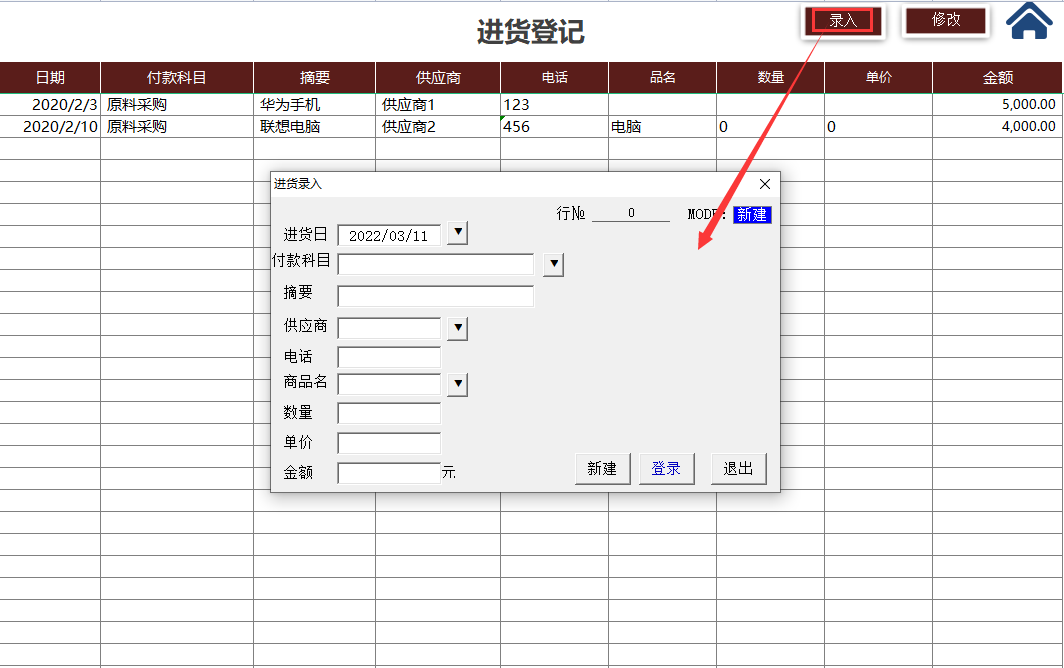Open the 付款科目 dropdown list
The image size is (1064, 668).
pyautogui.click(x=553, y=264)
